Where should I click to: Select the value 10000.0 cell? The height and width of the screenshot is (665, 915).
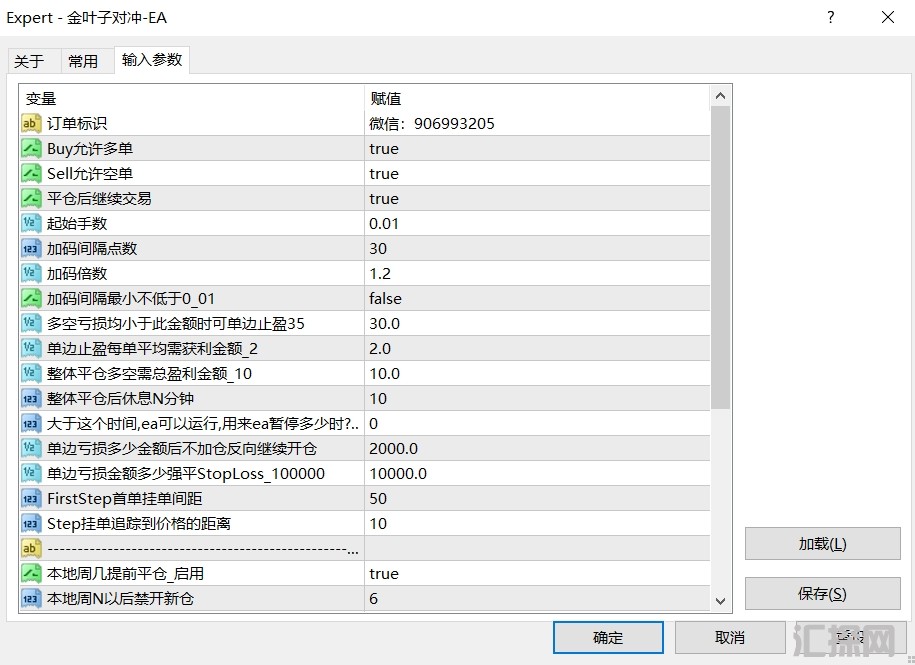[537, 474]
